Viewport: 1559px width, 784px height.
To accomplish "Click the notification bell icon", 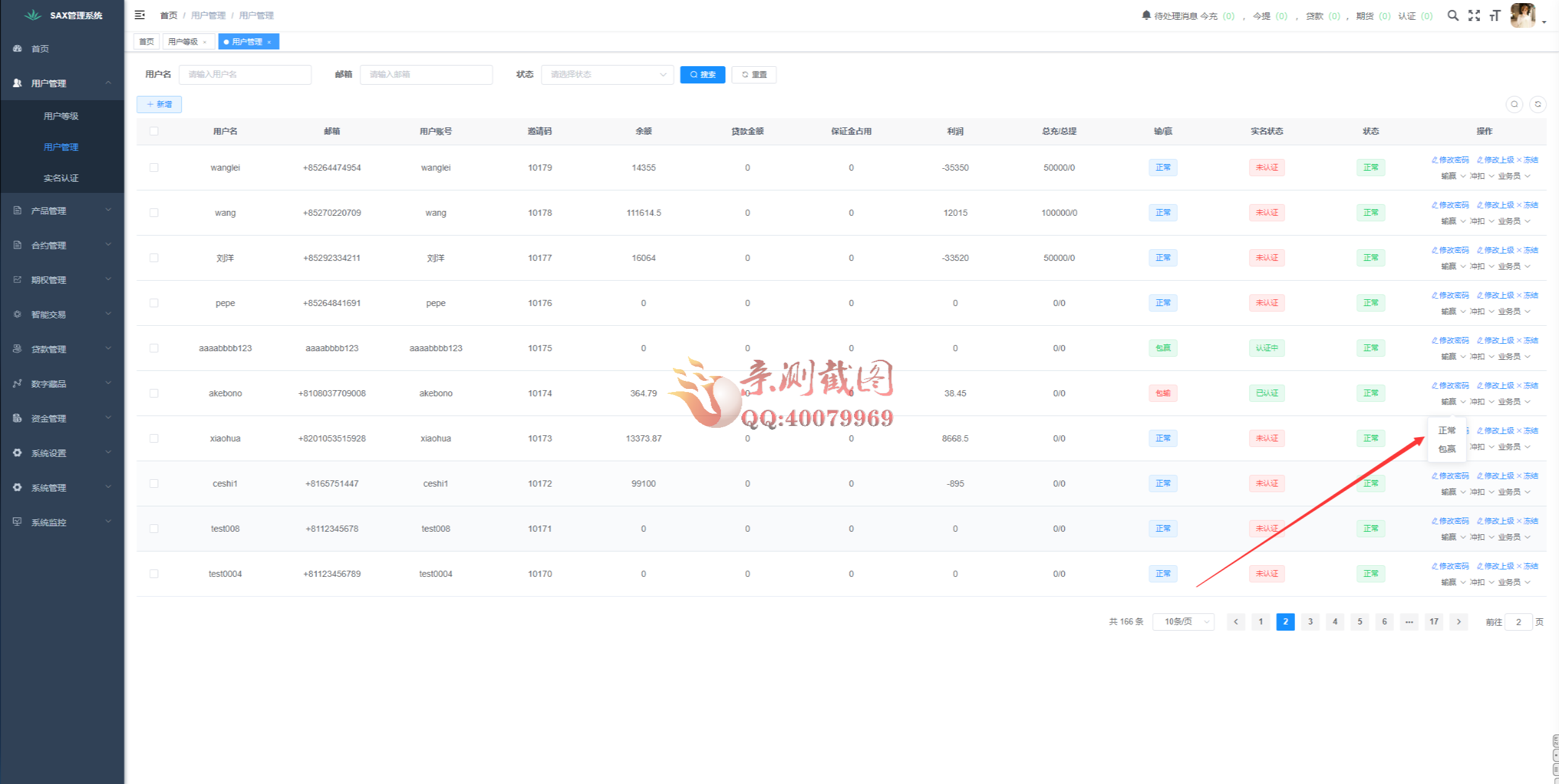I will pos(1146,15).
